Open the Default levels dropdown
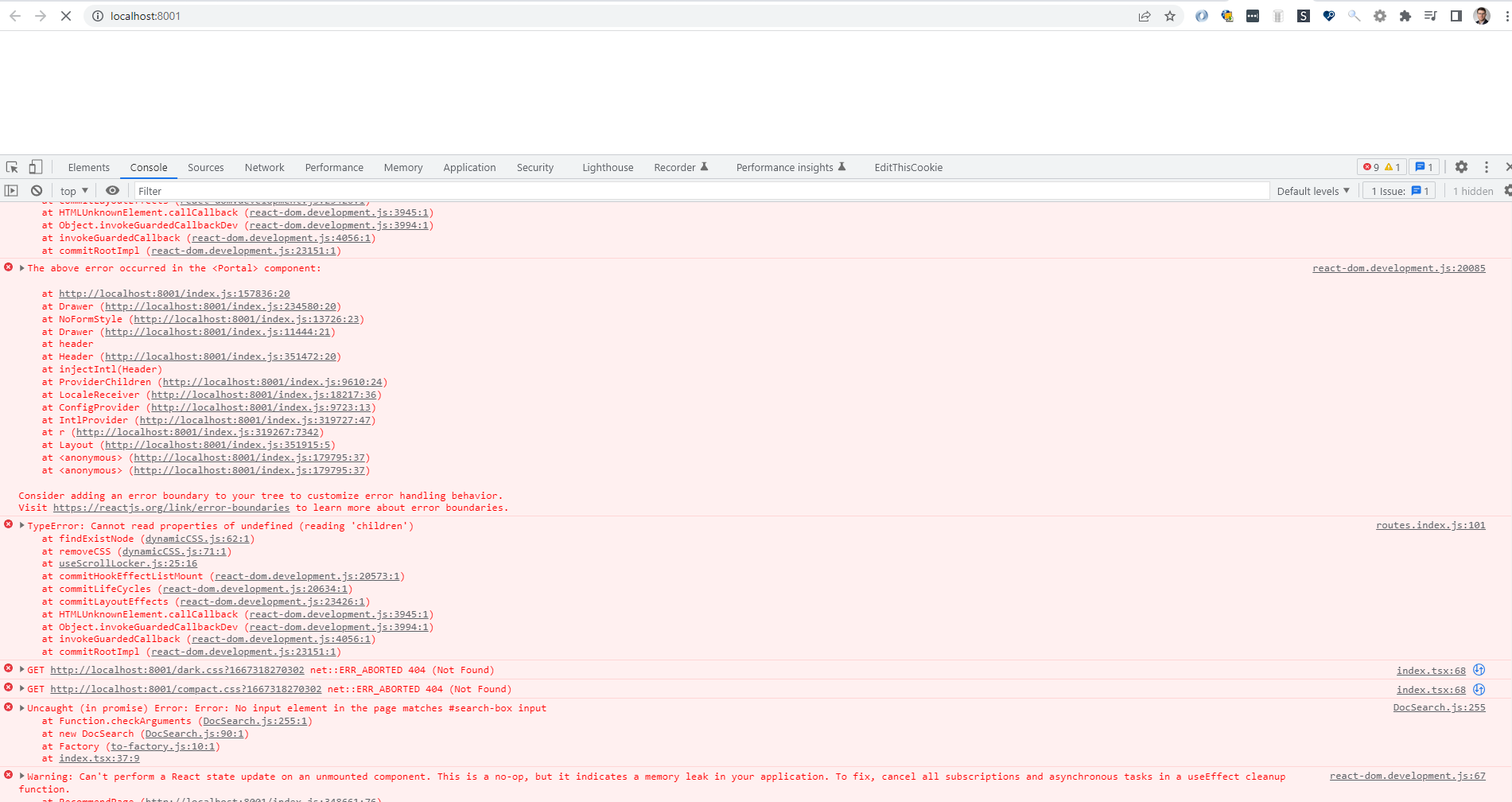1512x802 pixels. coord(1312,190)
